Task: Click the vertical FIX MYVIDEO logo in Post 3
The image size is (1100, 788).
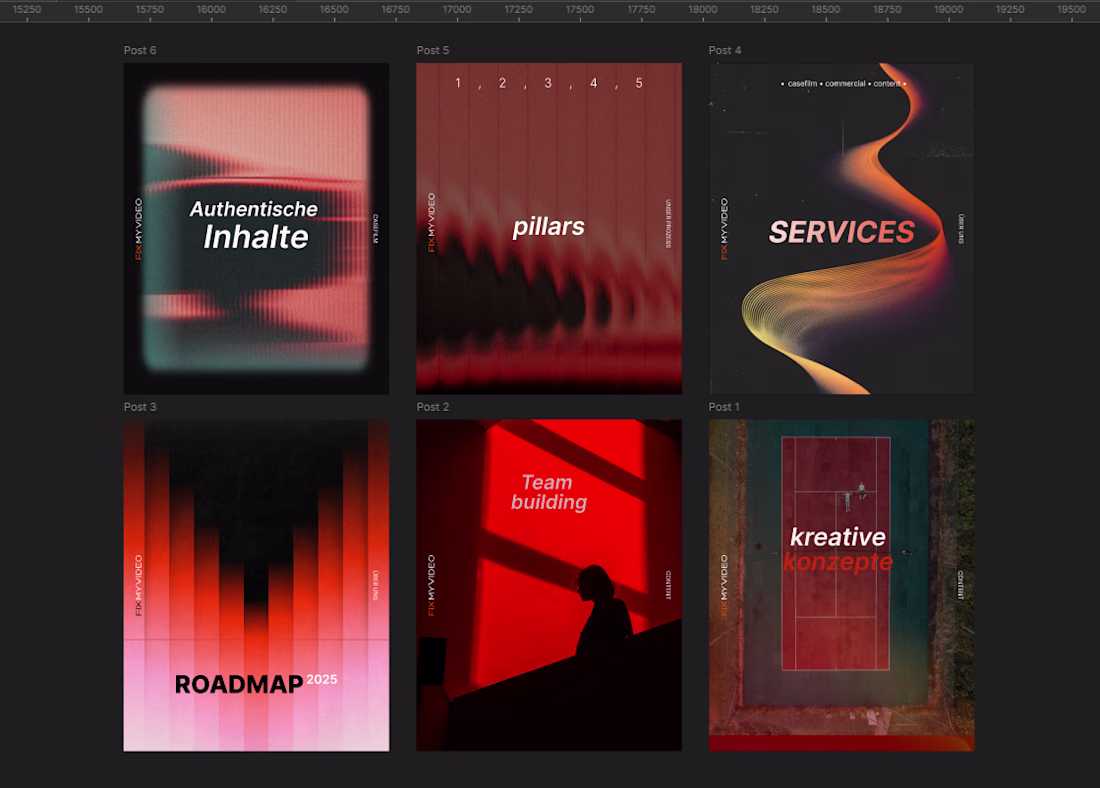Action: pyautogui.click(x=138, y=585)
